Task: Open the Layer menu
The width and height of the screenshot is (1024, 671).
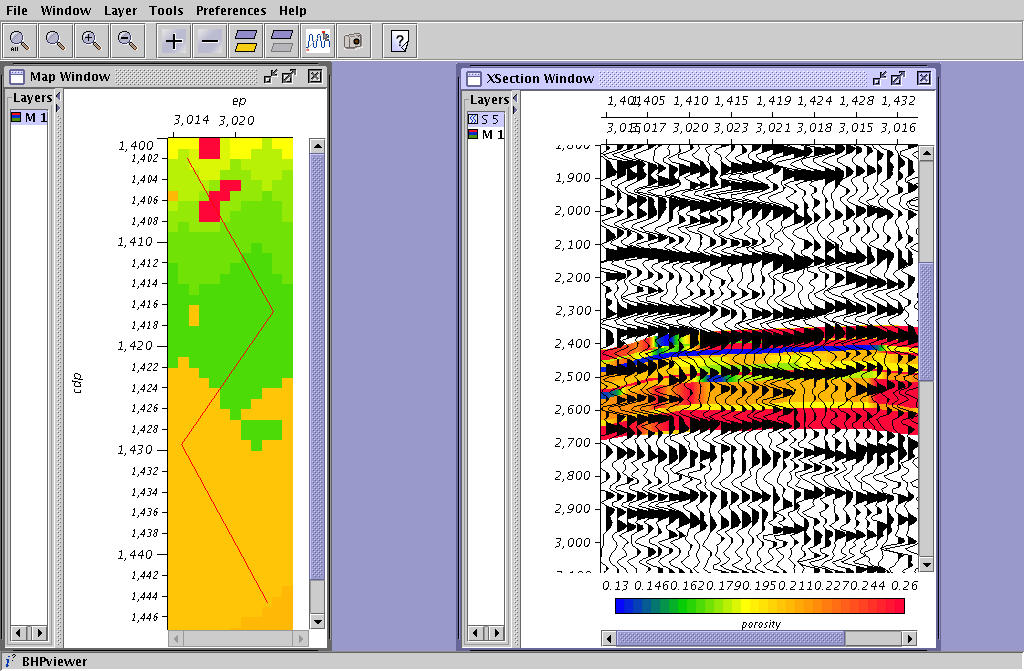Action: coord(120,10)
